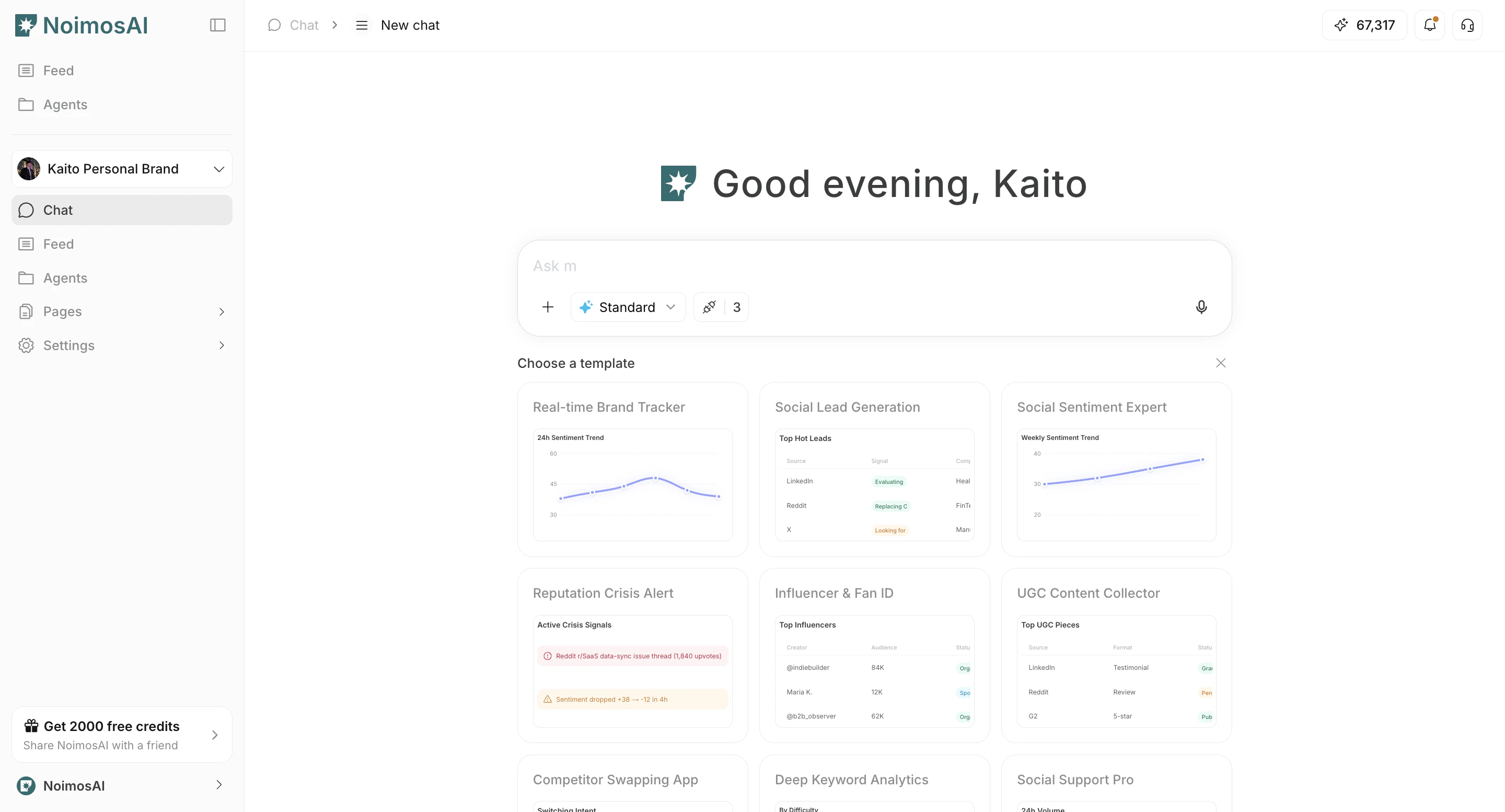Viewport: 1505px width, 812px height.
Task: Expand the Settings submenu chevron
Action: pos(222,346)
